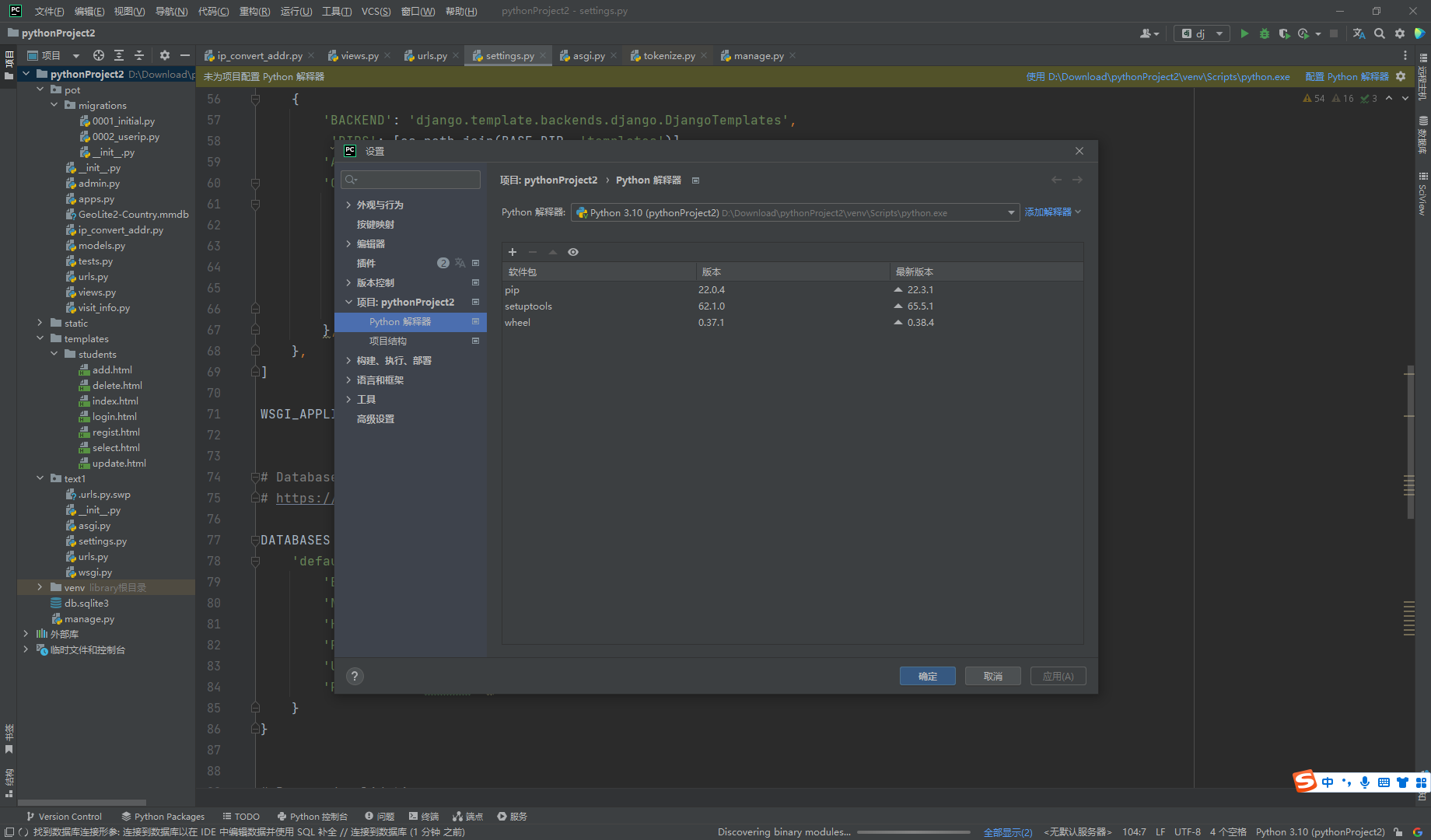Click the translate icon in toolbar
This screenshot has height=840, width=1431.
coord(1359,33)
